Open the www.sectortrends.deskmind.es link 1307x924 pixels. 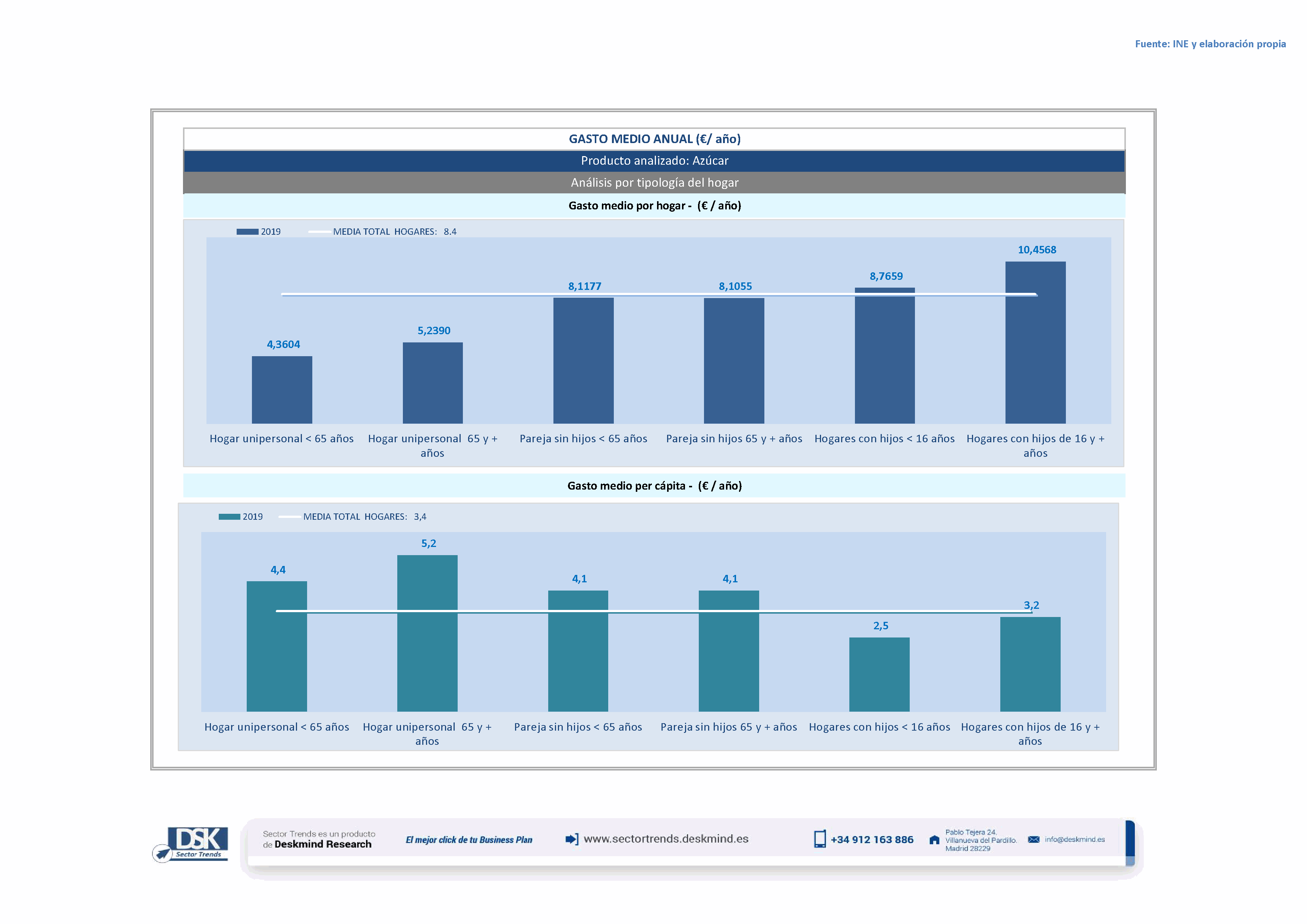tap(666, 839)
